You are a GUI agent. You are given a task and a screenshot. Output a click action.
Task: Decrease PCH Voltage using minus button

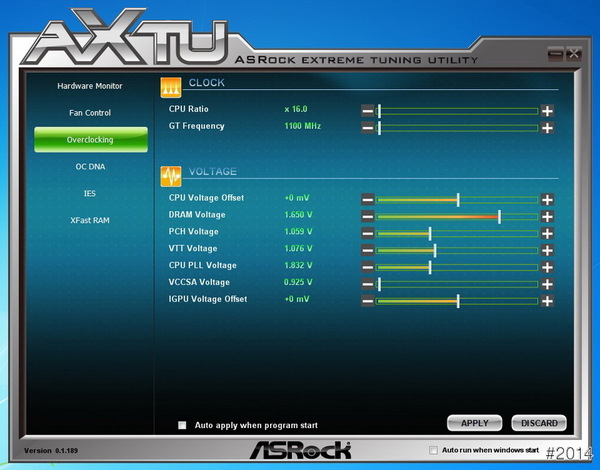click(367, 233)
